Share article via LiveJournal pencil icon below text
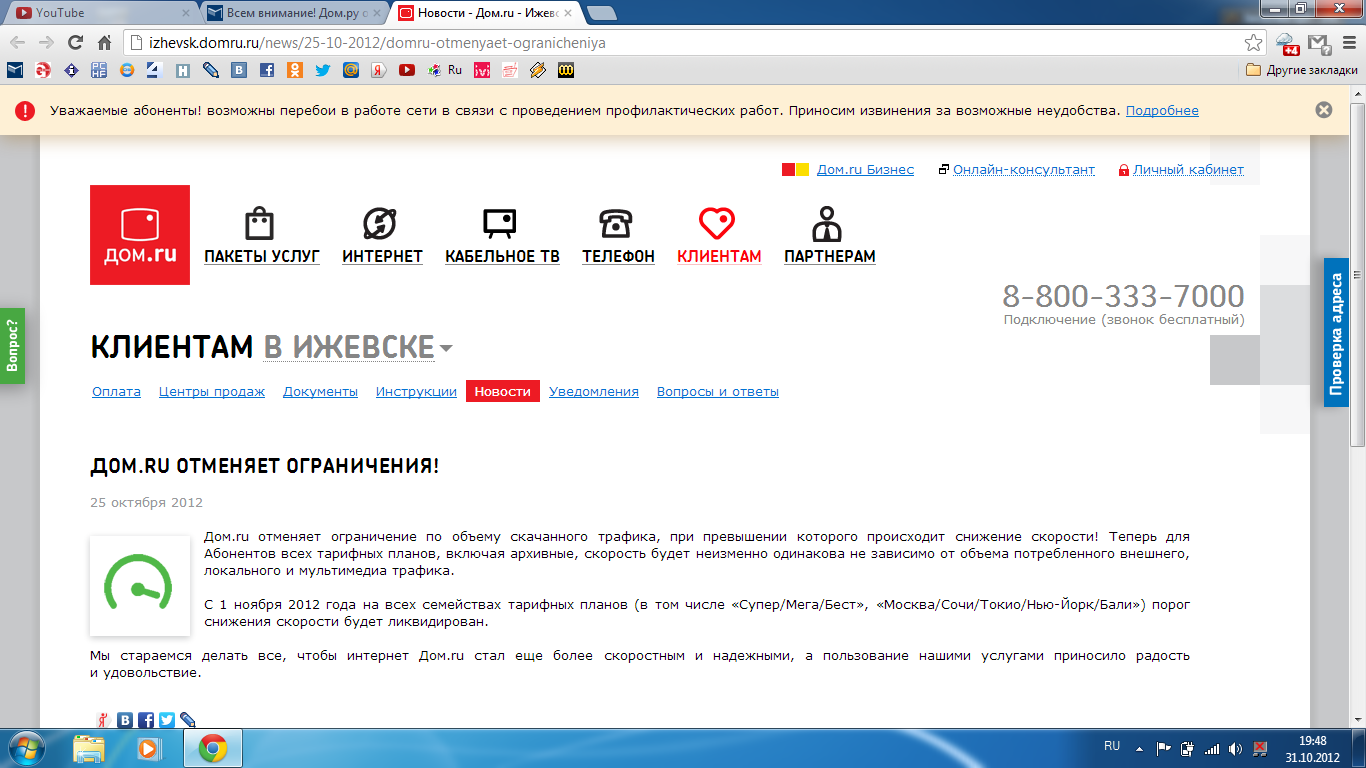This screenshot has height=768, width=1366. click(x=188, y=719)
